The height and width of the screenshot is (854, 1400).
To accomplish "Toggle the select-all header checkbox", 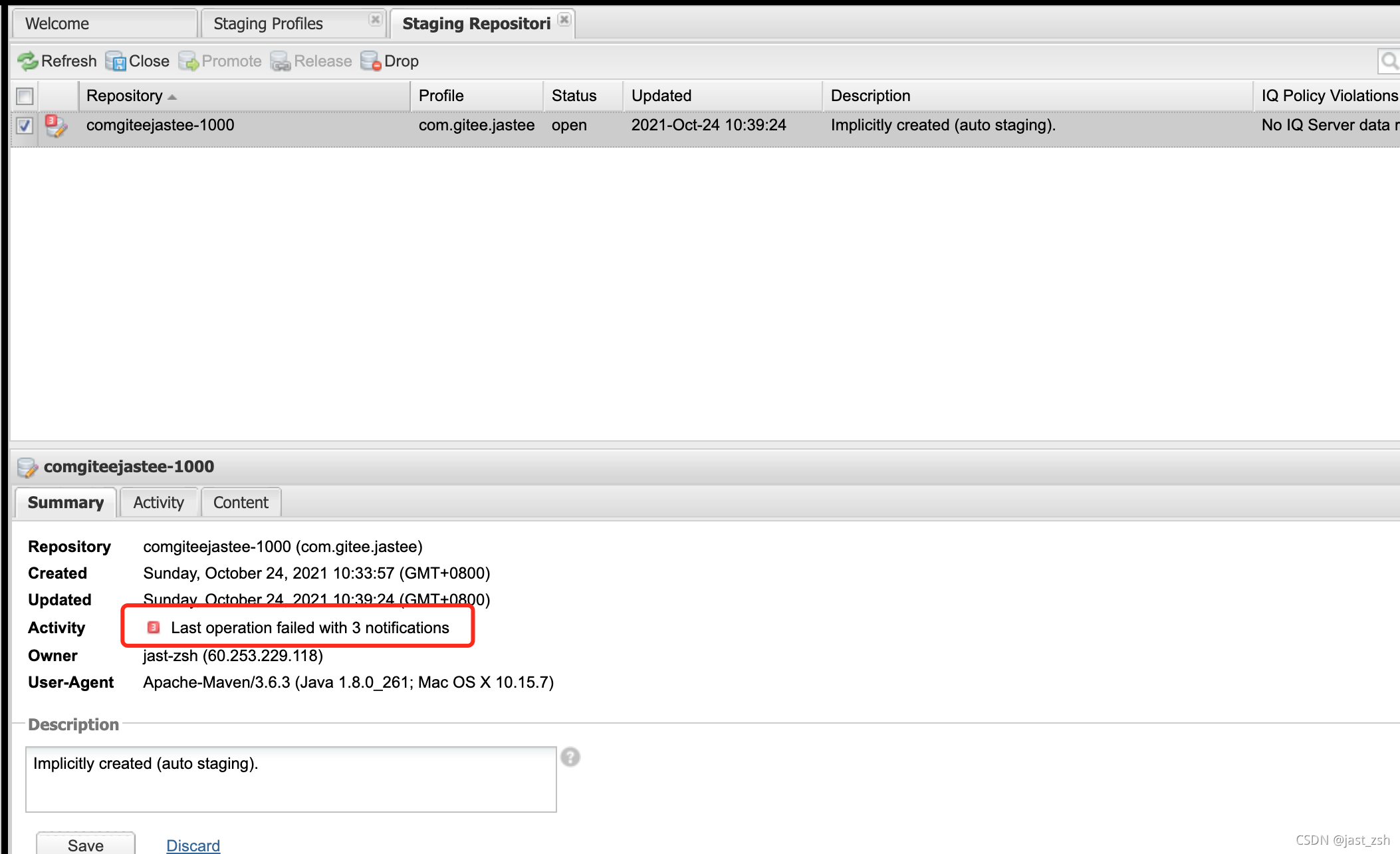I will [x=25, y=96].
